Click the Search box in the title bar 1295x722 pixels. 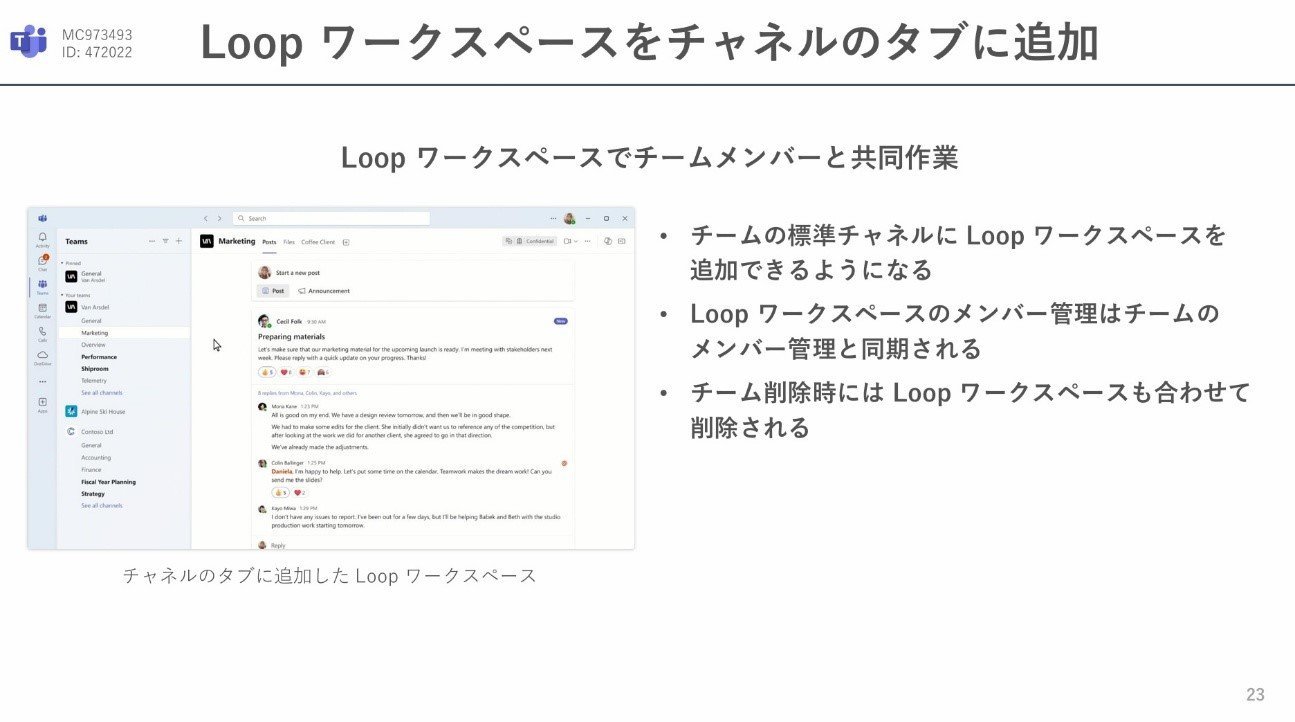[x=331, y=218]
